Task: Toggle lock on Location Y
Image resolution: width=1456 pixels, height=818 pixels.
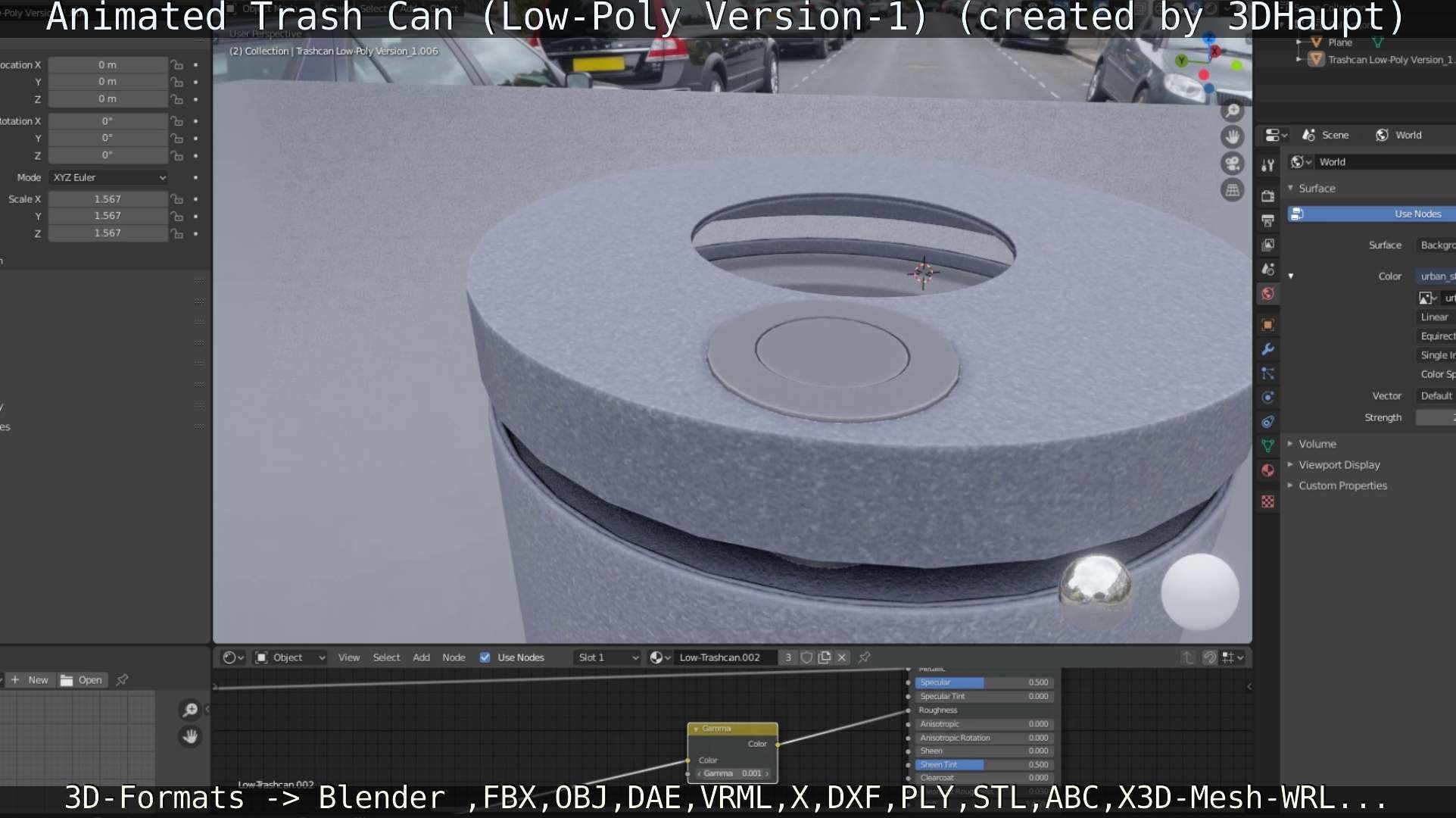Action: click(176, 82)
